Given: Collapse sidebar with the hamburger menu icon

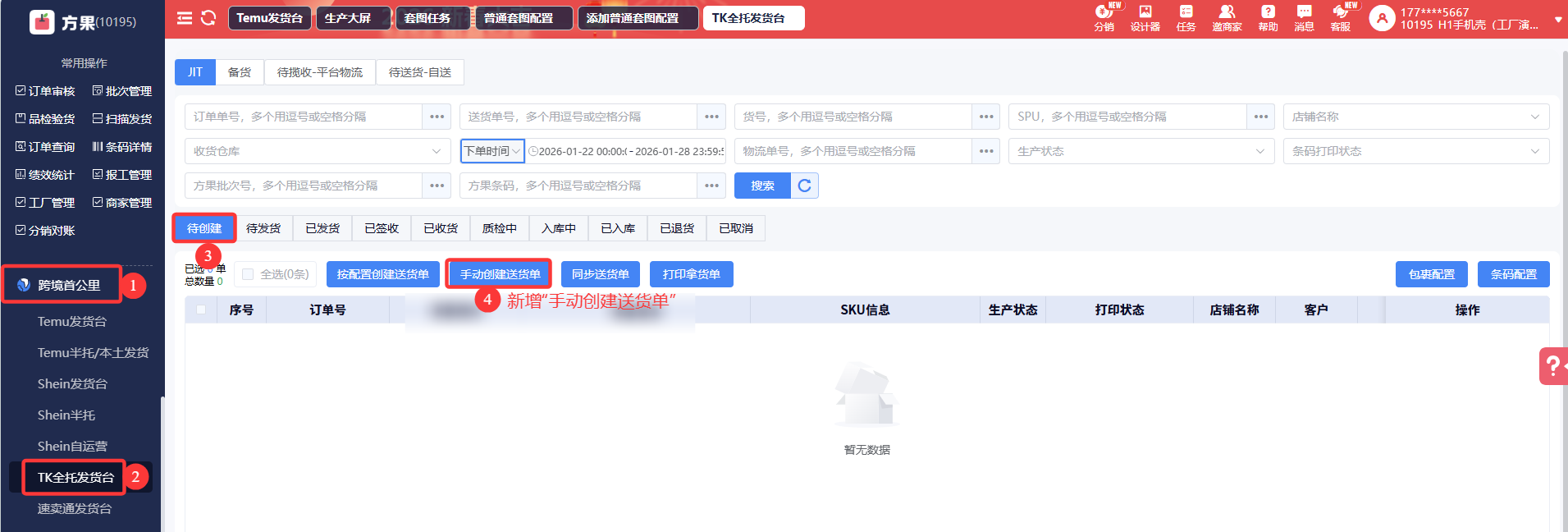Looking at the screenshot, I should coord(185,18).
